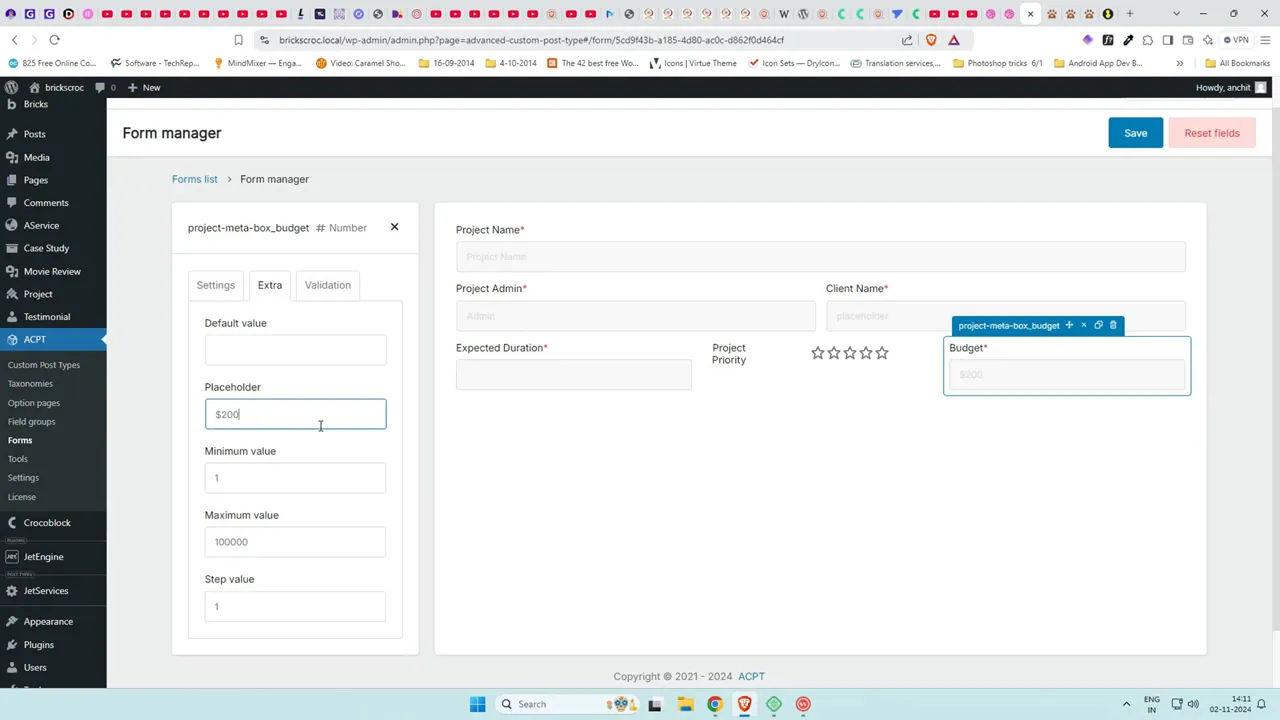Select the JetEngine plugin in the sidebar
The image size is (1280, 720).
(x=43, y=556)
